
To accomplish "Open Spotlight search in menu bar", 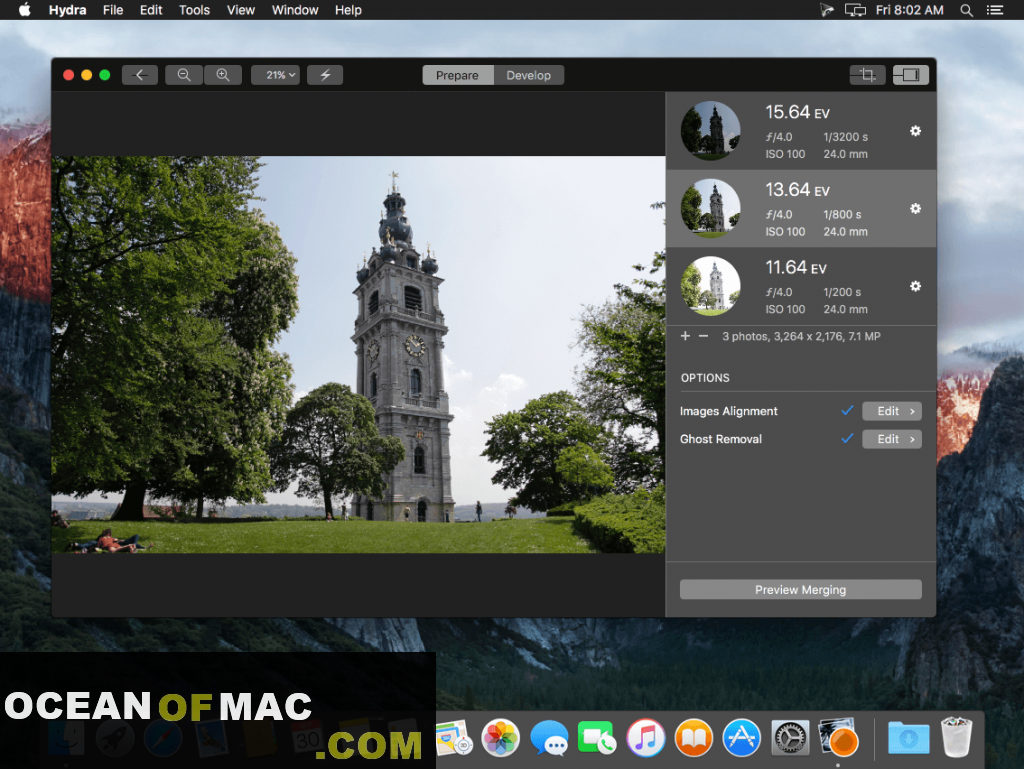I will coord(967,10).
